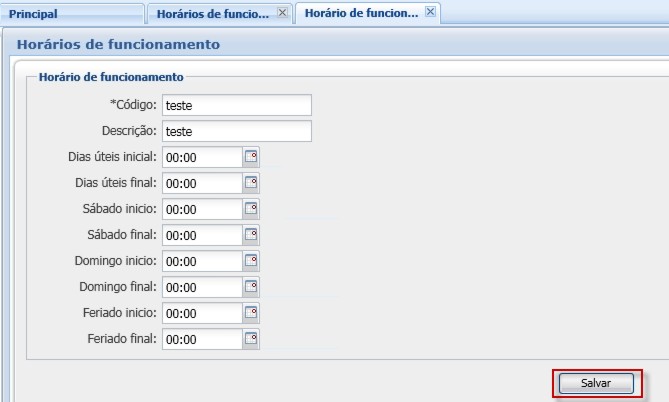
Task: Open time picker for Feriado inicio
Action: [251, 313]
